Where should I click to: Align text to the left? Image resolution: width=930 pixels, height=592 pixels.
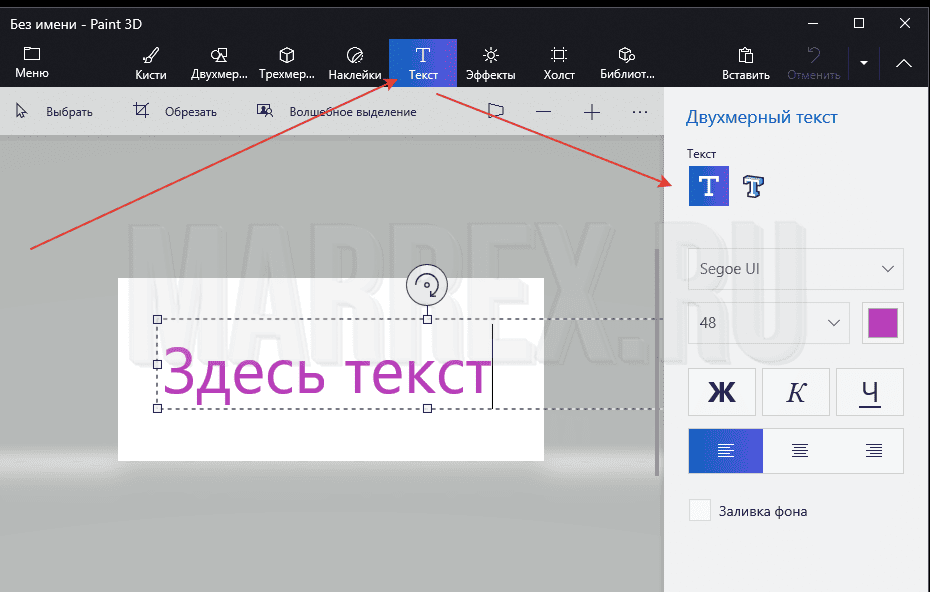[x=725, y=451]
